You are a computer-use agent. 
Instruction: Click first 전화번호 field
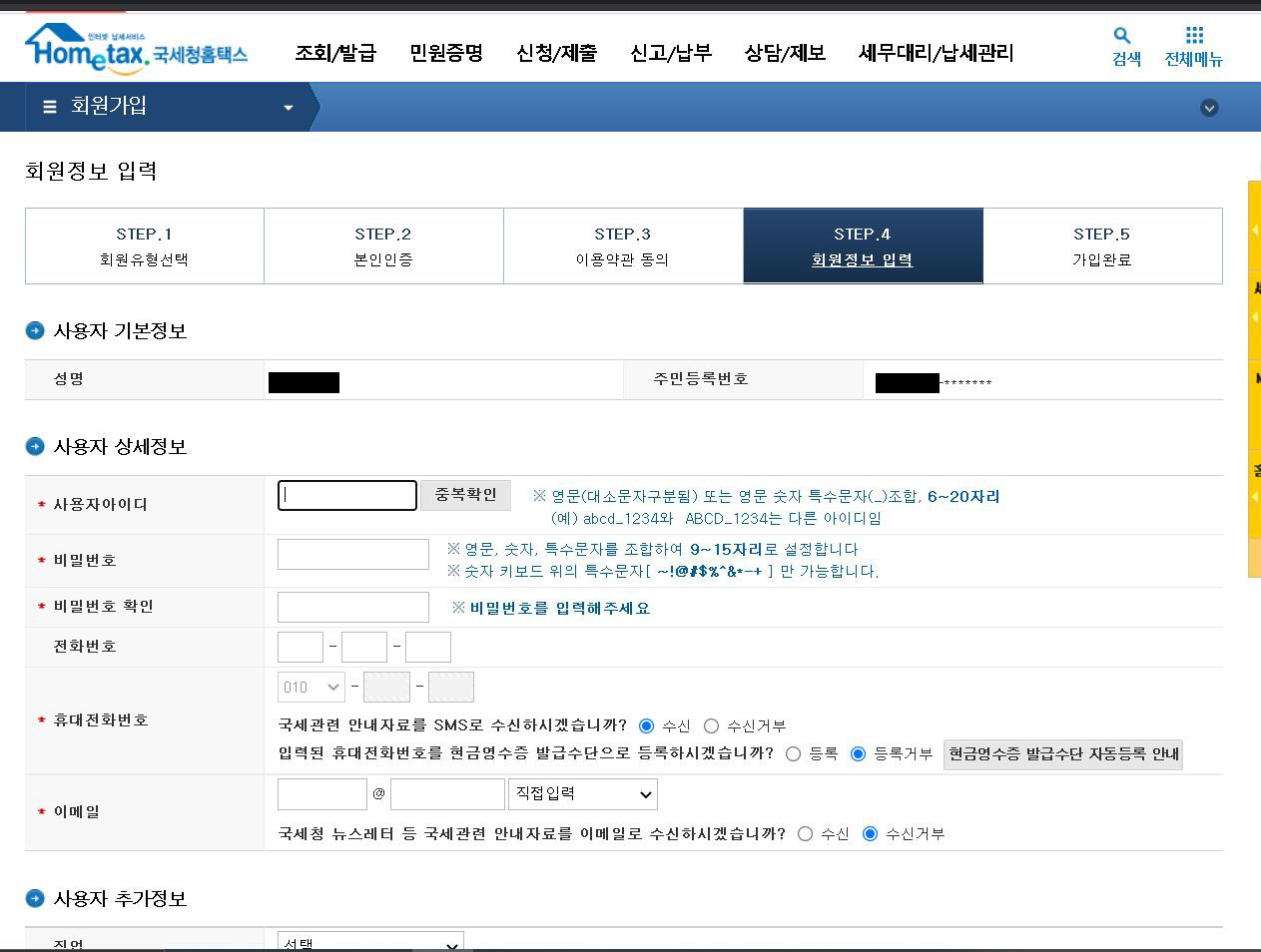(301, 647)
